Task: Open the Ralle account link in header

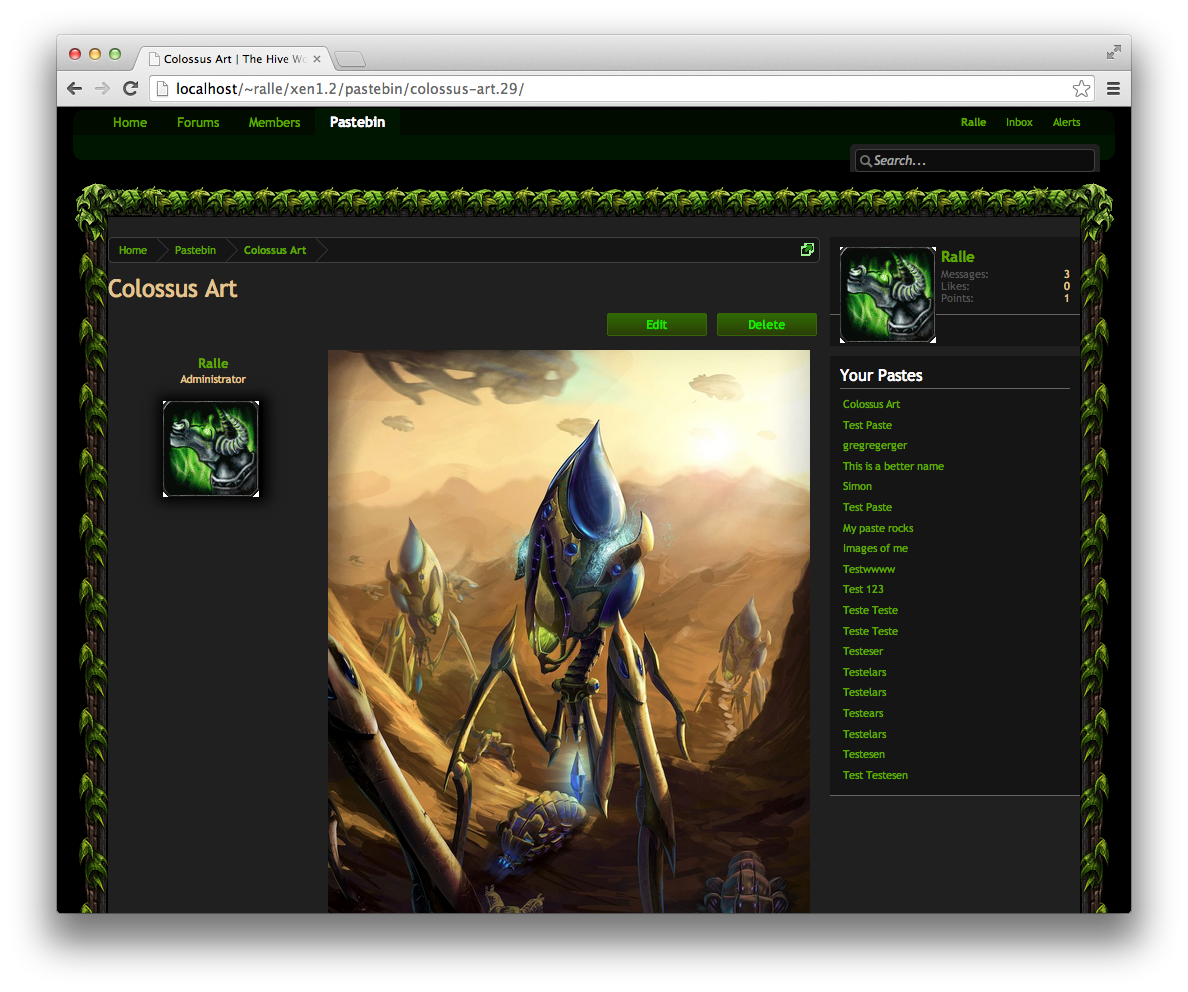Action: pyautogui.click(x=973, y=123)
